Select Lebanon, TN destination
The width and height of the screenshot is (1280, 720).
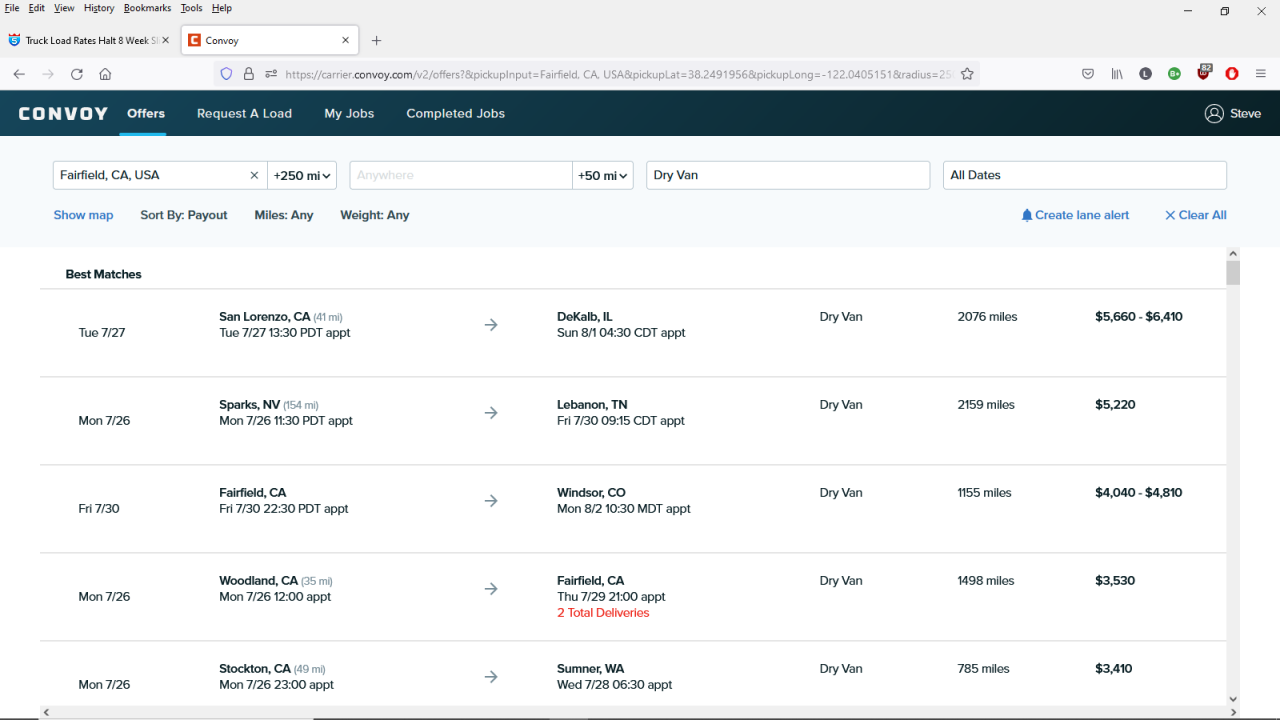click(592, 405)
